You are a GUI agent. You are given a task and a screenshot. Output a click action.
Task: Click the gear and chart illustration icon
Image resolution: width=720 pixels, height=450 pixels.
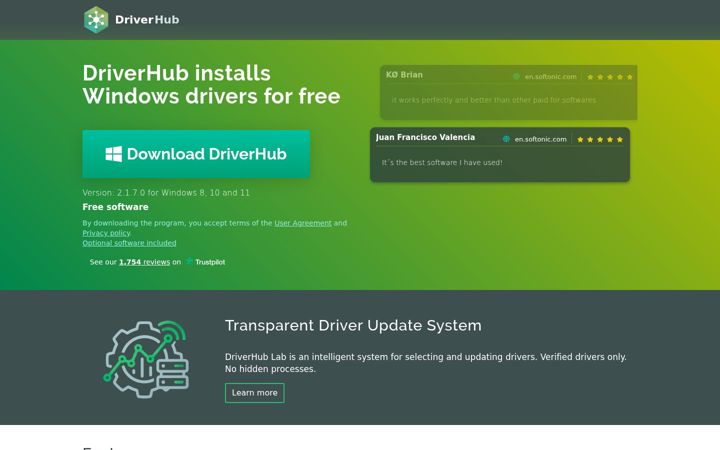[146, 359]
